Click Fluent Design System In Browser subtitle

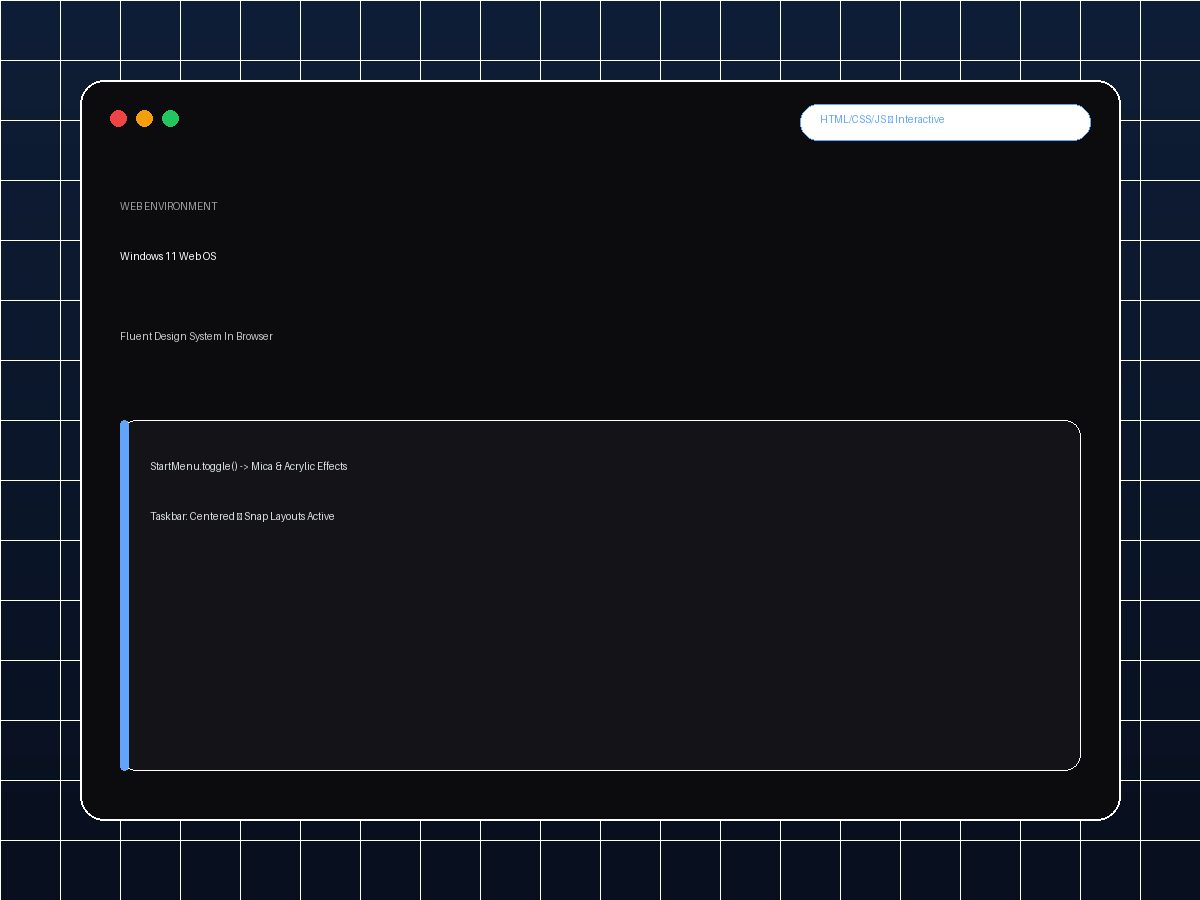pos(196,336)
